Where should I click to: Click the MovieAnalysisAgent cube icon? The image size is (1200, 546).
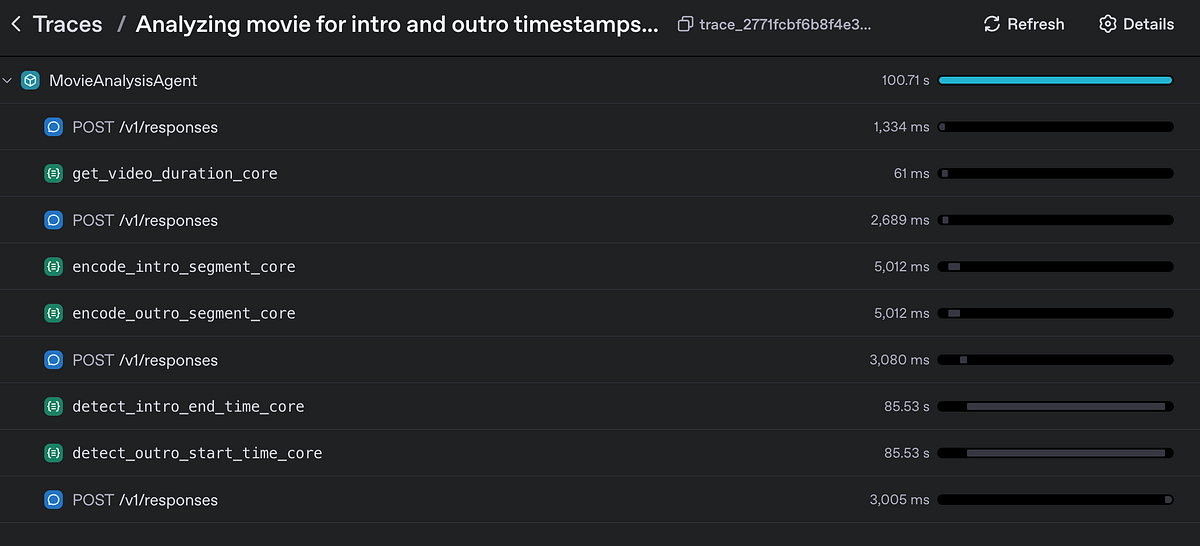coord(31,81)
